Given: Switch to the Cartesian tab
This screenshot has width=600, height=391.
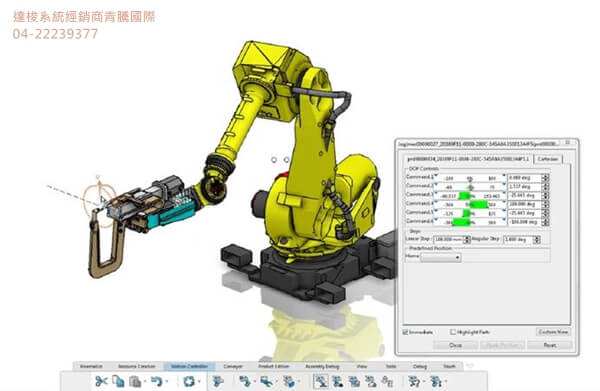Looking at the screenshot, I should click(x=548, y=159).
